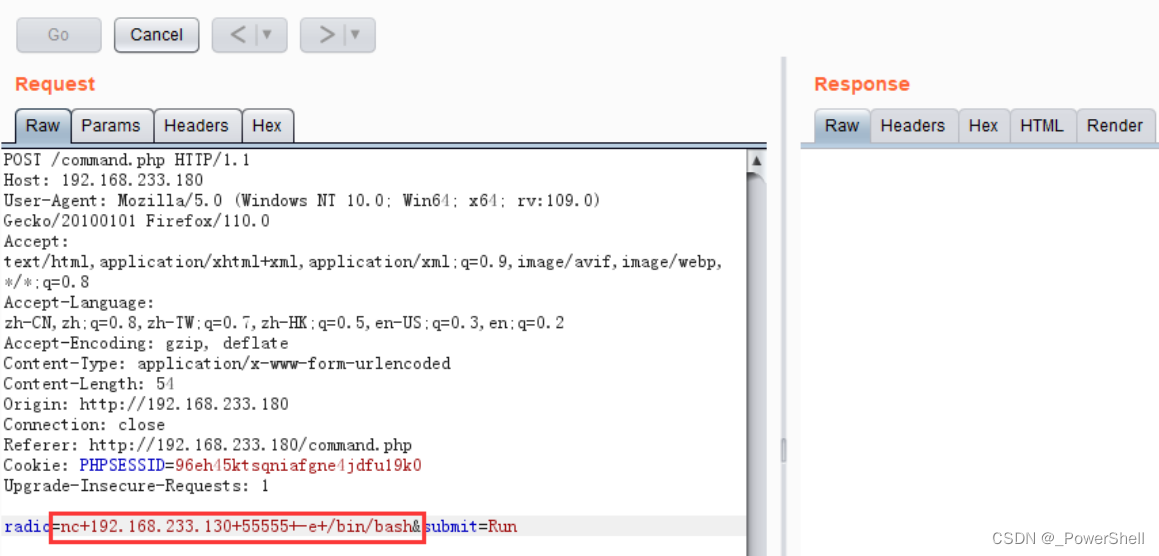Viewport: 1159px width, 556px height.
Task: Click the Content-Type header line
Action: tap(227, 364)
